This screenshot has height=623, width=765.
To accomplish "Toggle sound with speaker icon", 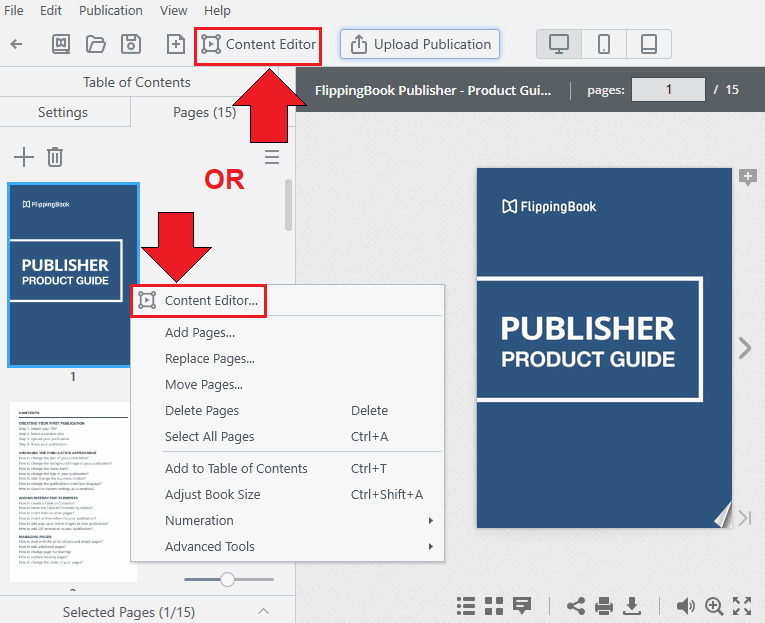I will coord(685,606).
